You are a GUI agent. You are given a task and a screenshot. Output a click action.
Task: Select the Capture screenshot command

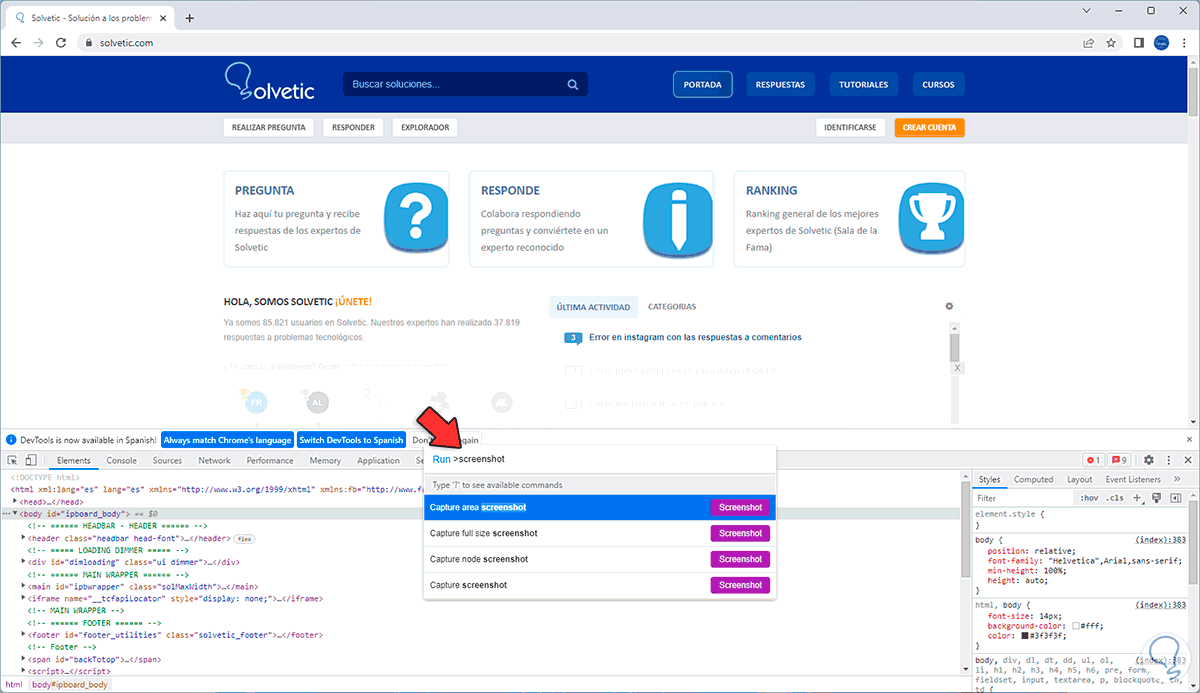[600, 585]
